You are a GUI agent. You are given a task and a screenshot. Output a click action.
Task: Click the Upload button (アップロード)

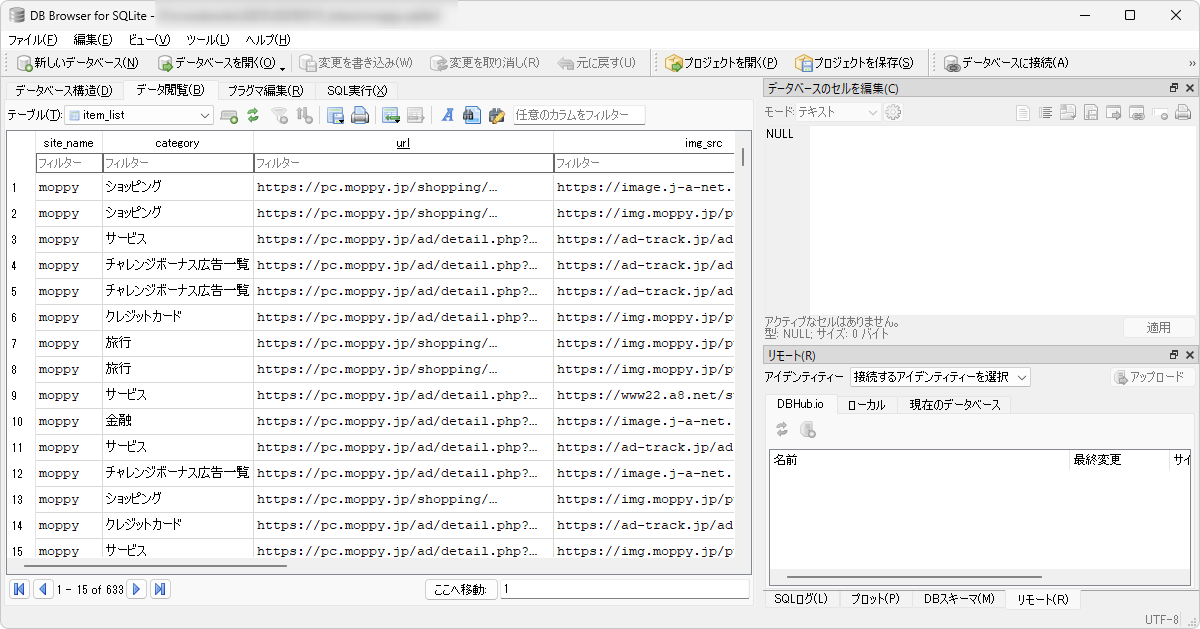tap(1151, 377)
